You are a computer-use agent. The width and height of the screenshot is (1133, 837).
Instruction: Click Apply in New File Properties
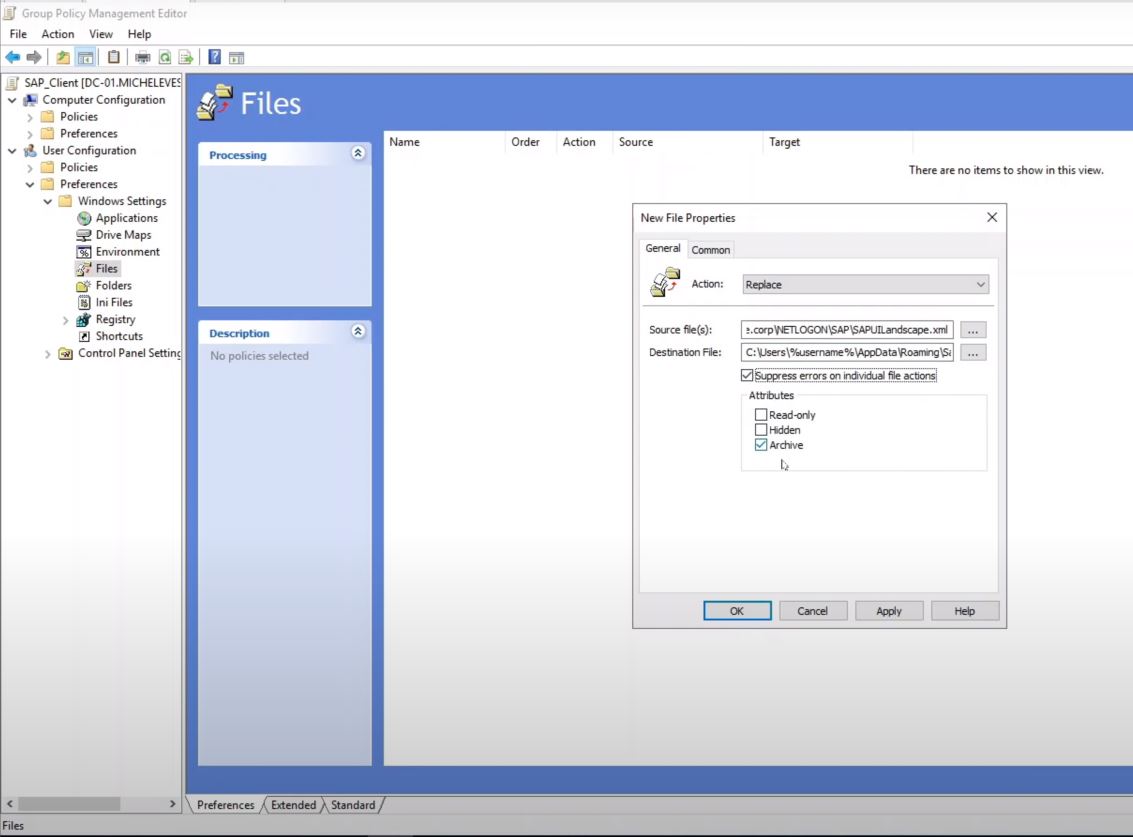(x=888, y=610)
